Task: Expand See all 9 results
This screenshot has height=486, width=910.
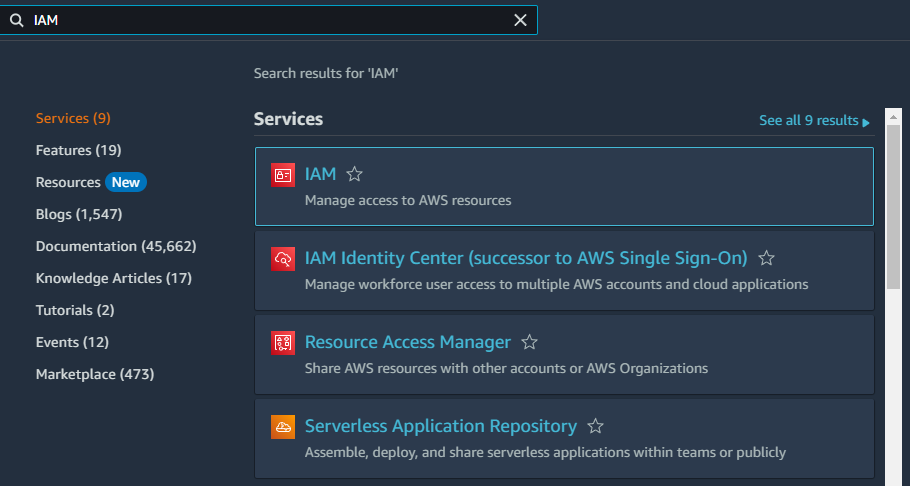Action: point(814,120)
